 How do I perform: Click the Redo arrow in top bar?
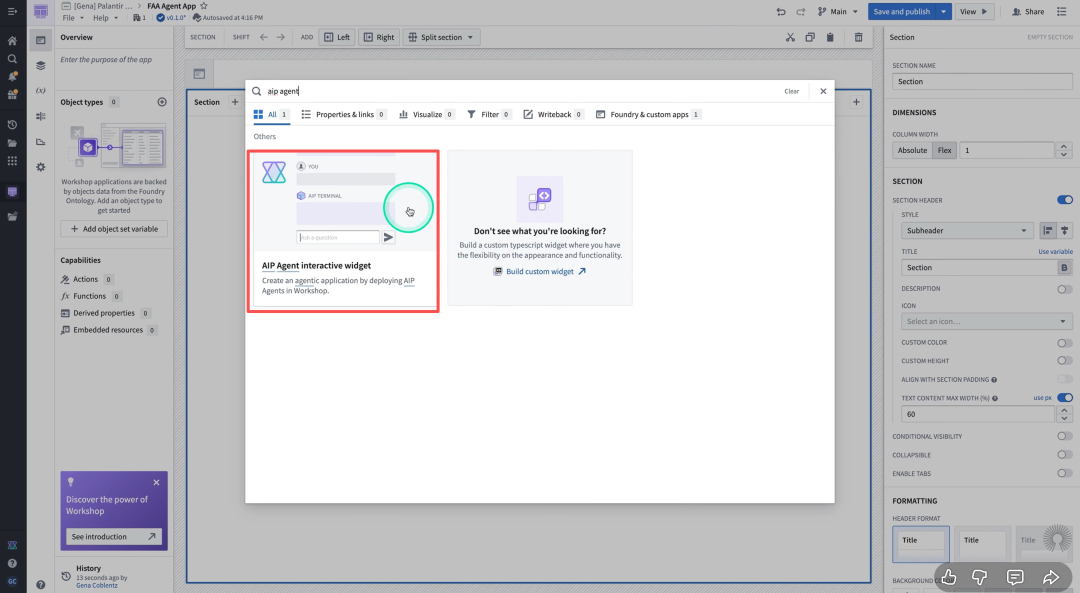coord(800,12)
